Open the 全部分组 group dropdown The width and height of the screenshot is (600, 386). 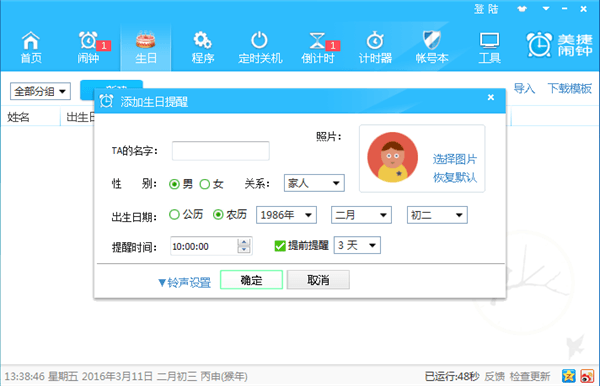[x=40, y=91]
